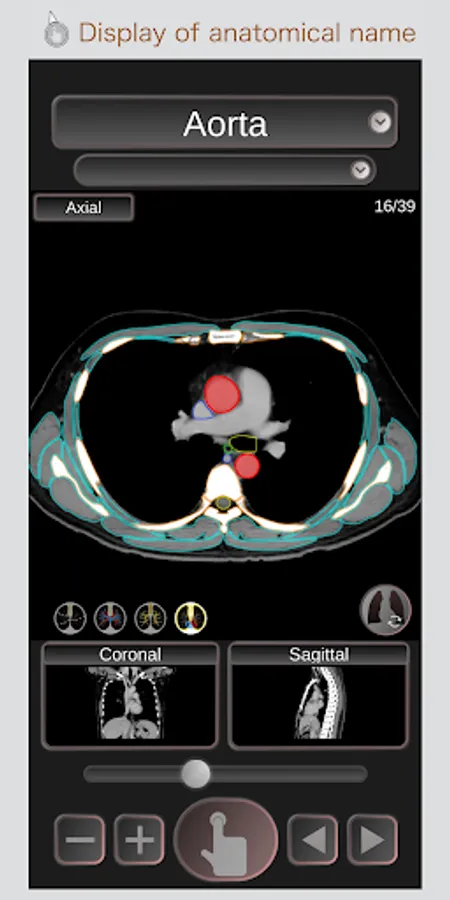The width and height of the screenshot is (450, 900).
Task: Switch to the Sagittal view tab
Action: (319, 654)
